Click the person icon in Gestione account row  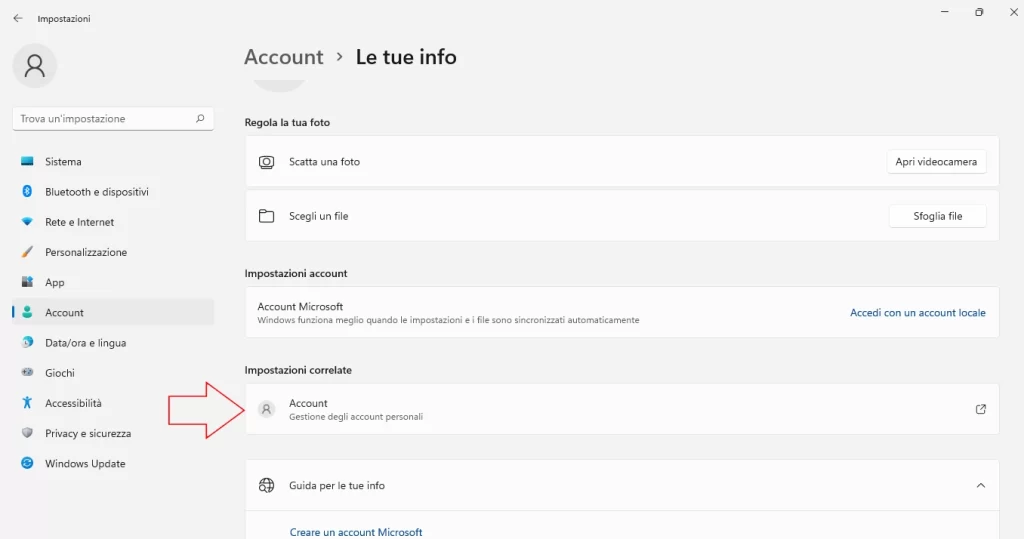coord(266,409)
